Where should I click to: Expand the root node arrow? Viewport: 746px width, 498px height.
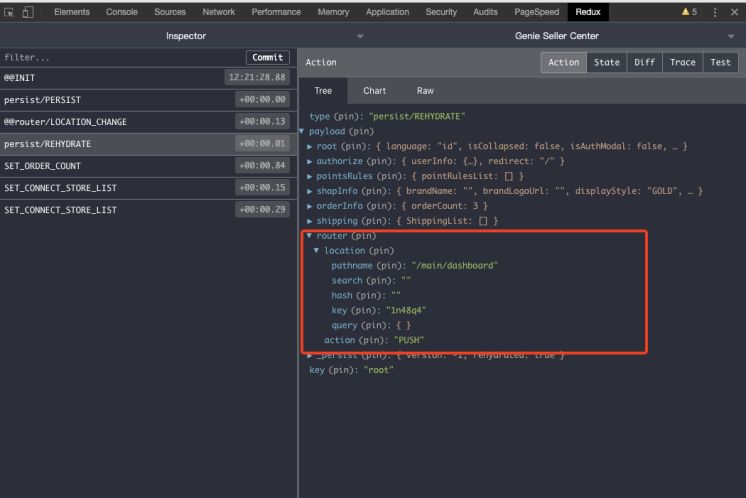click(309, 146)
